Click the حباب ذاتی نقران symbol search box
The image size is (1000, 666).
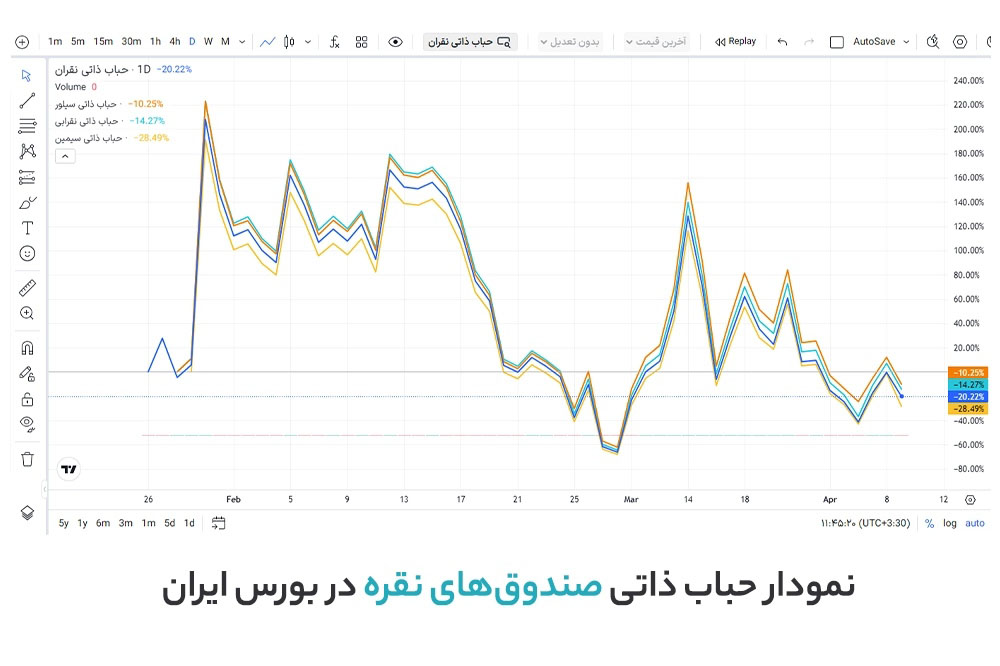click(469, 42)
